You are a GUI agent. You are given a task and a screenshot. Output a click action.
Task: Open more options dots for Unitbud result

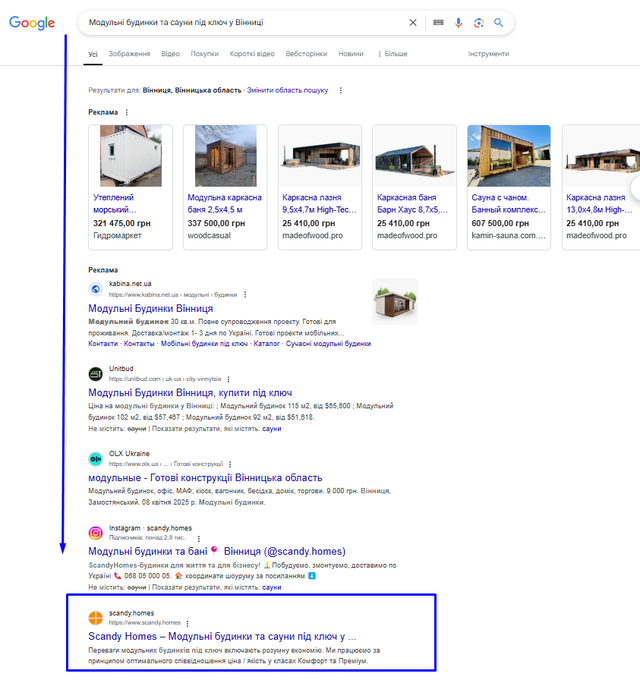(228, 379)
